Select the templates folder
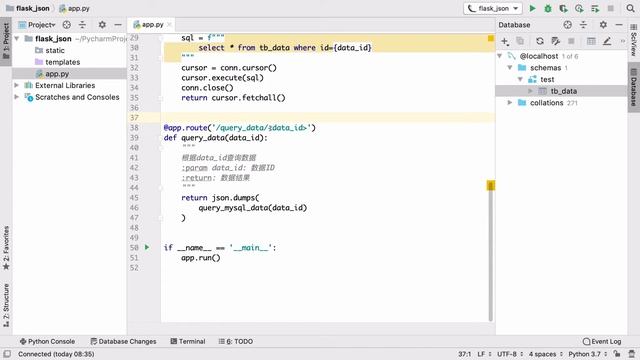Screen dimensions: 640x360 [58, 62]
